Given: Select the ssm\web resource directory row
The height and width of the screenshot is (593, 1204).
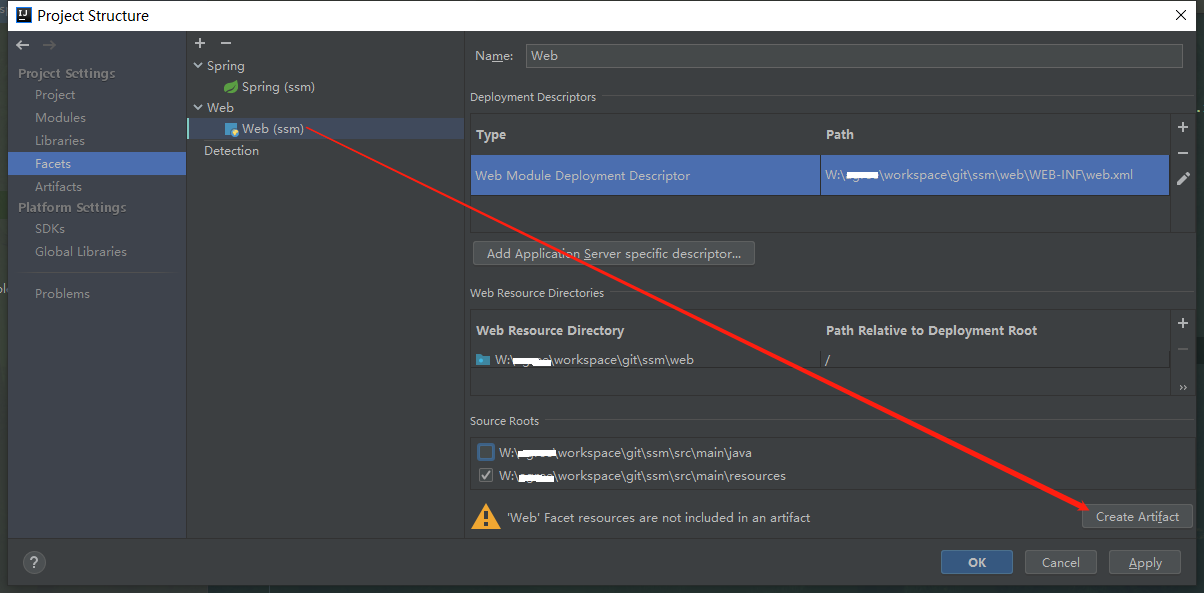Looking at the screenshot, I should (820, 360).
